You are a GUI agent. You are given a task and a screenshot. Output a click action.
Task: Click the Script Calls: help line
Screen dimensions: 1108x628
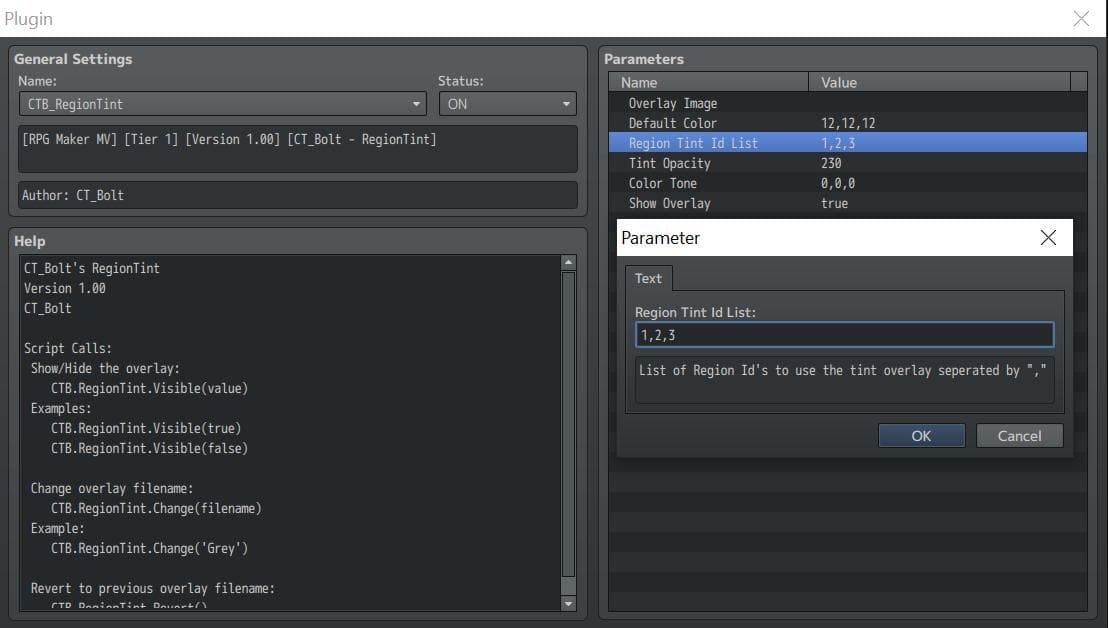(x=68, y=348)
